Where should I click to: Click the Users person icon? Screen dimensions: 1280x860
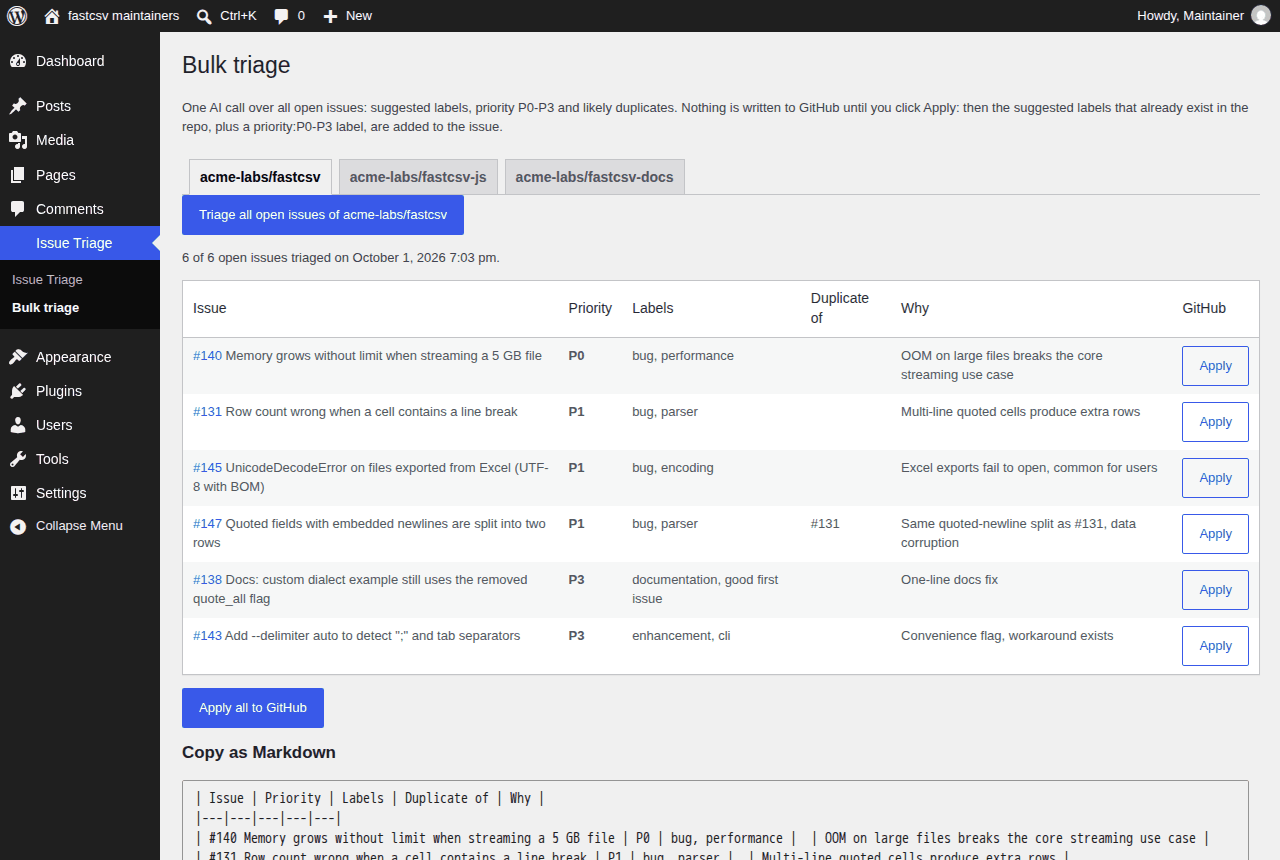pyautogui.click(x=18, y=425)
